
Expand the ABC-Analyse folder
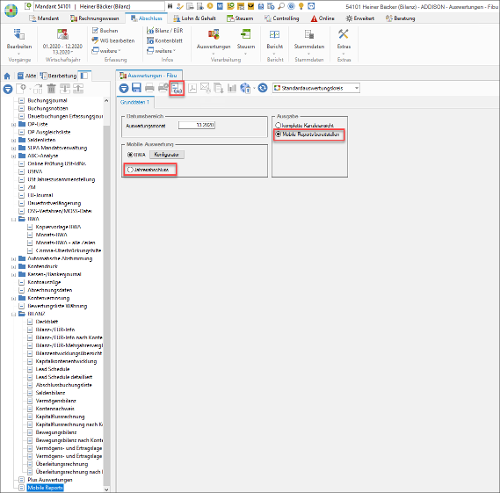click(x=14, y=156)
